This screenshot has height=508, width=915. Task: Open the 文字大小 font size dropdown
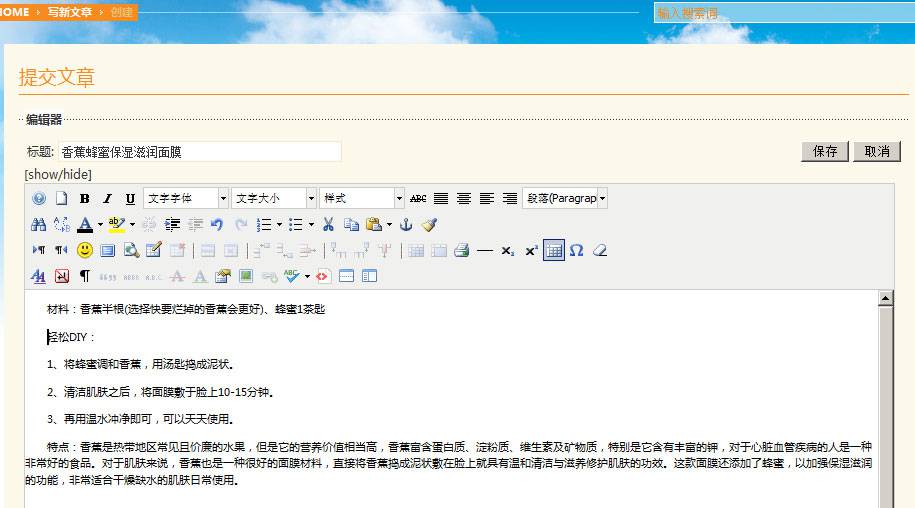point(274,198)
